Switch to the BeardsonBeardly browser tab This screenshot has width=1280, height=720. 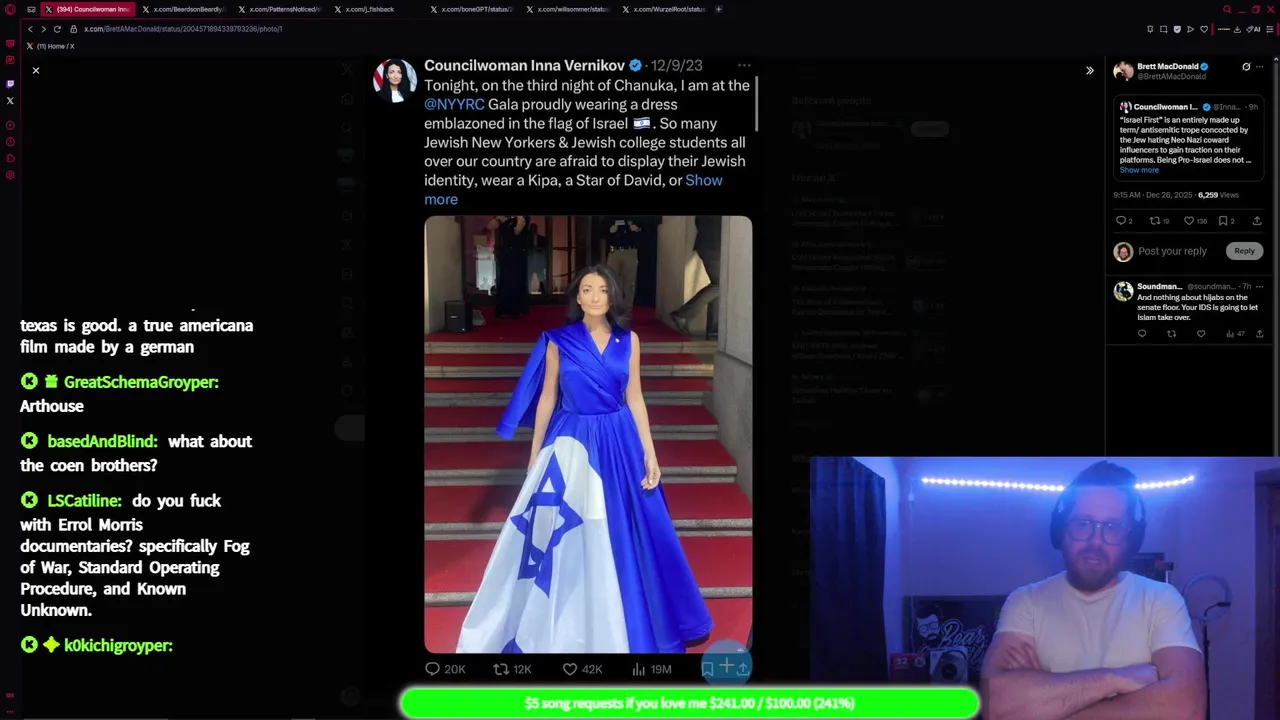183,9
